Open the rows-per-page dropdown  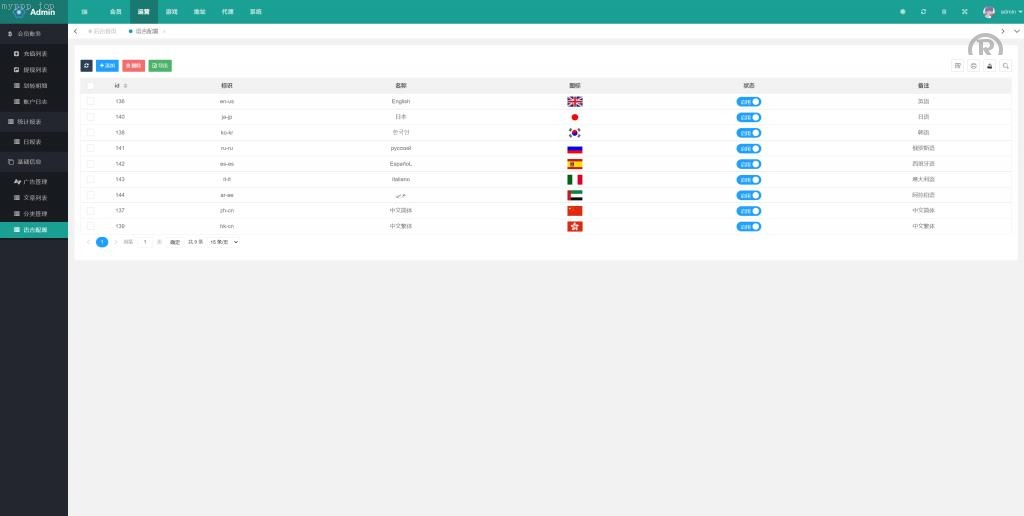point(223,242)
